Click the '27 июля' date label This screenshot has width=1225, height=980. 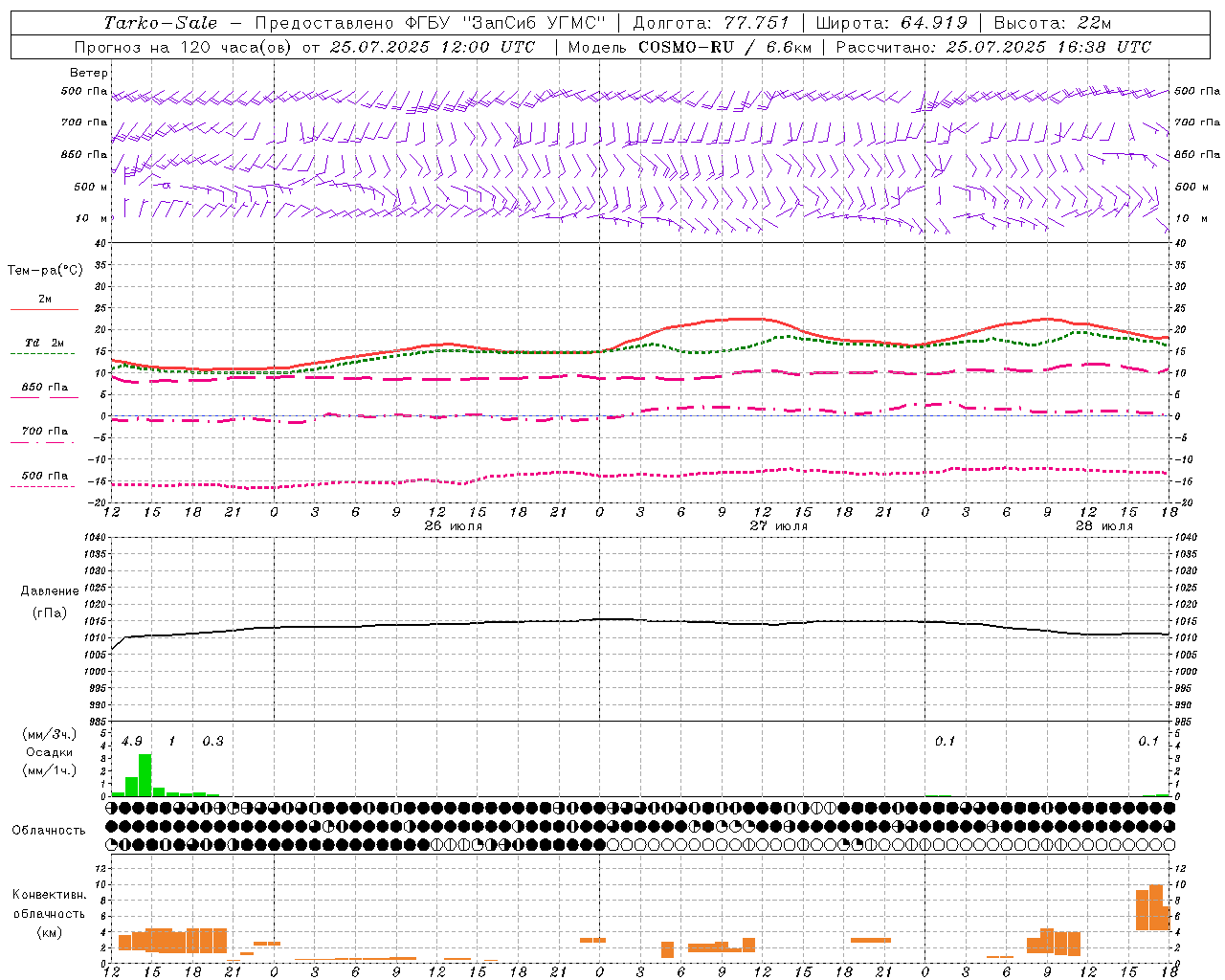tap(778, 526)
